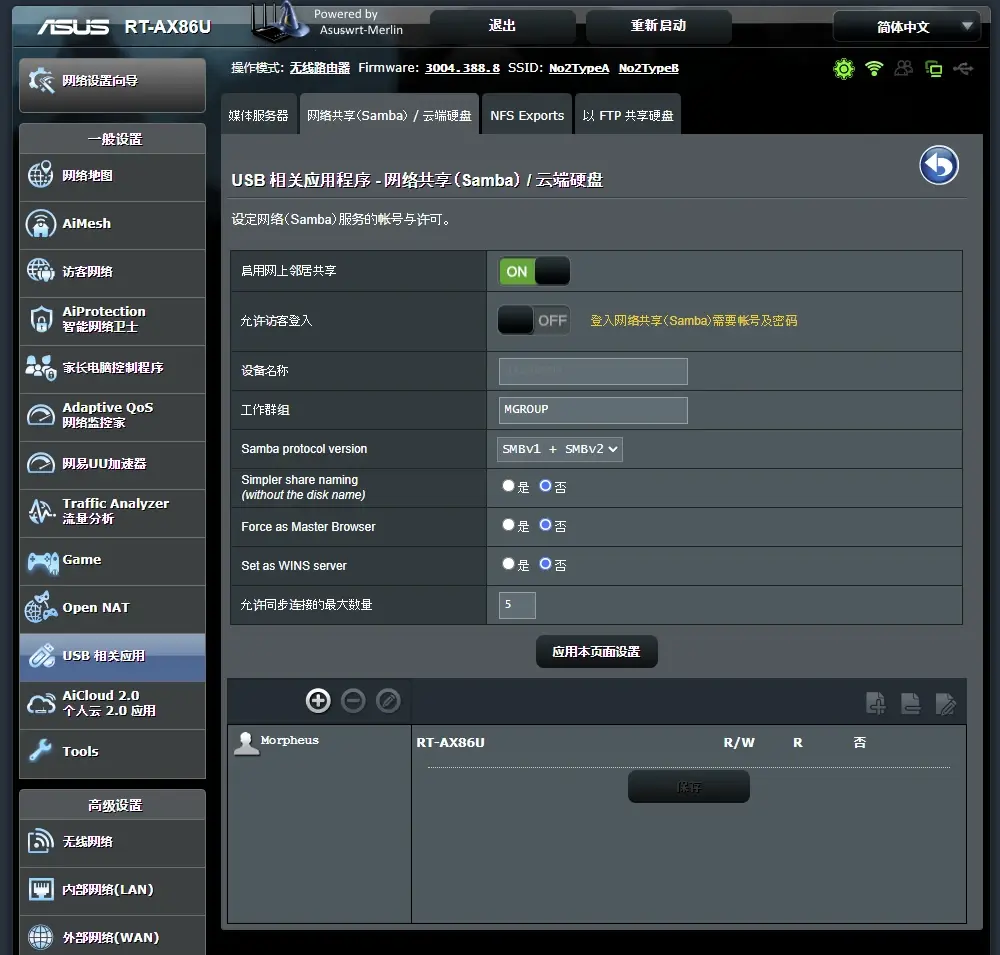The height and width of the screenshot is (955, 1000).
Task: Open the No2TypeB SSID link
Action: tap(649, 68)
